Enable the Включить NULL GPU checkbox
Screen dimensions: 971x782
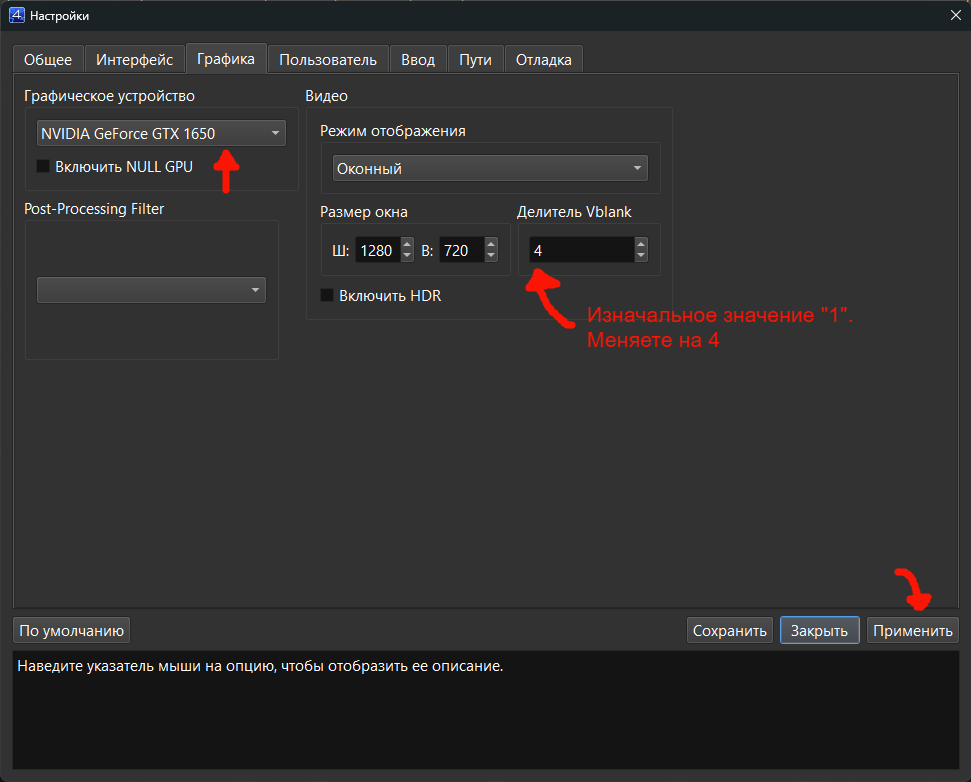[x=43, y=166]
